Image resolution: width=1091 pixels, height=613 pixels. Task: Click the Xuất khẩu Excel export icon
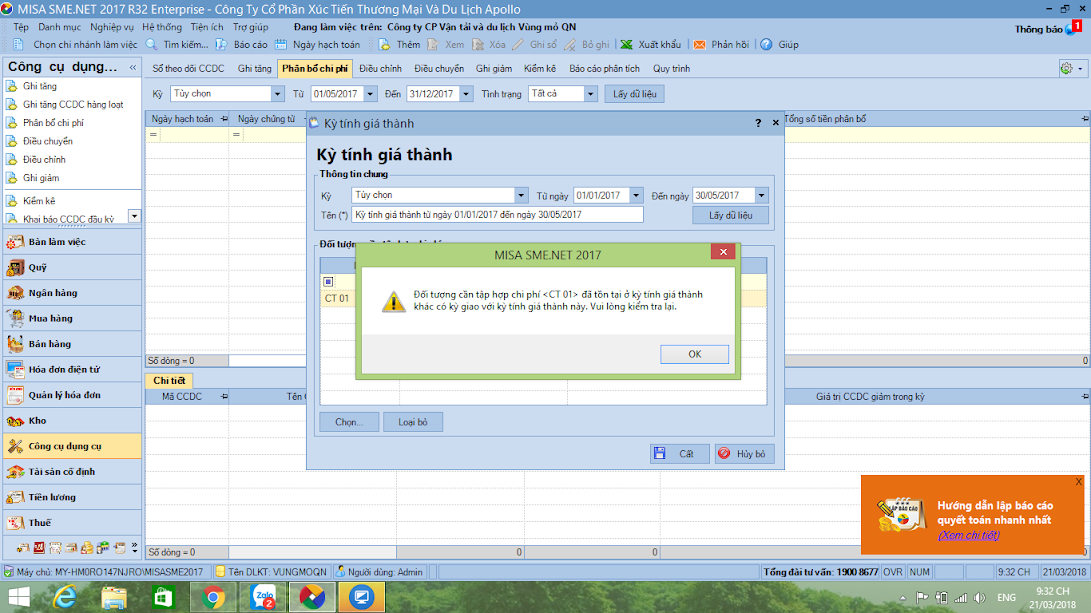click(627, 45)
